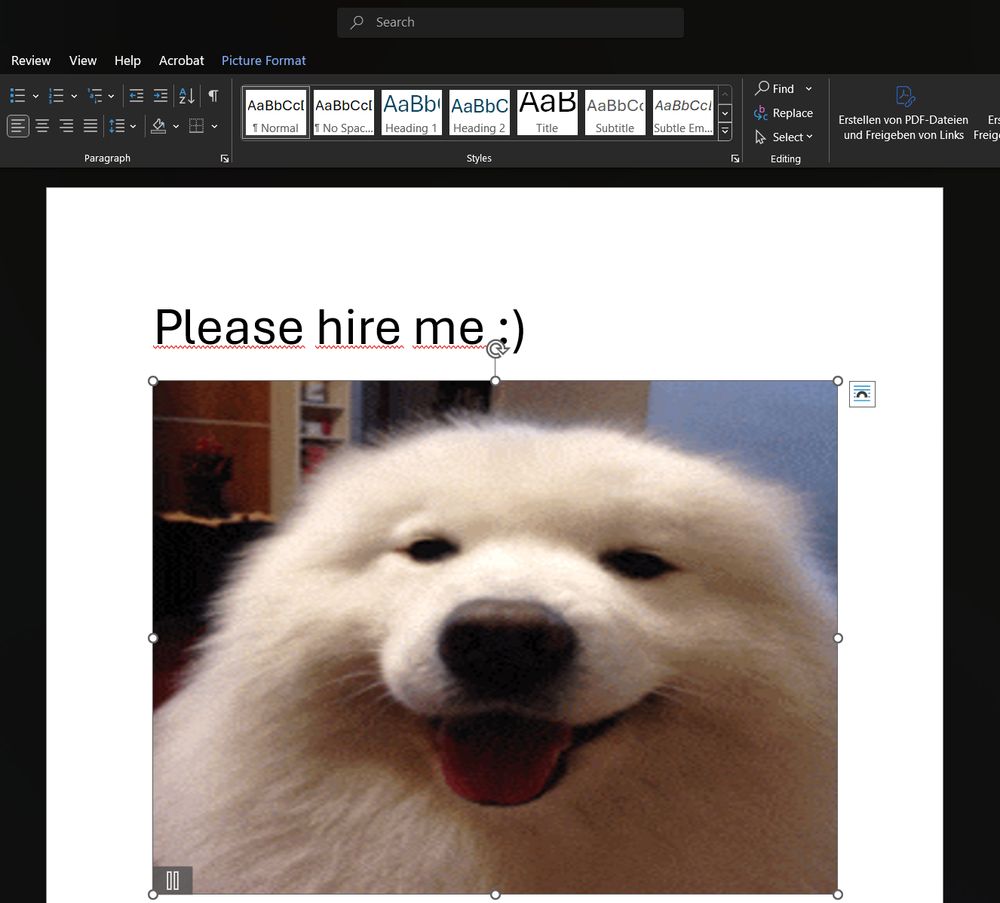This screenshot has width=1000, height=903.
Task: Open bullets list dropdown arrow
Action: click(x=36, y=96)
